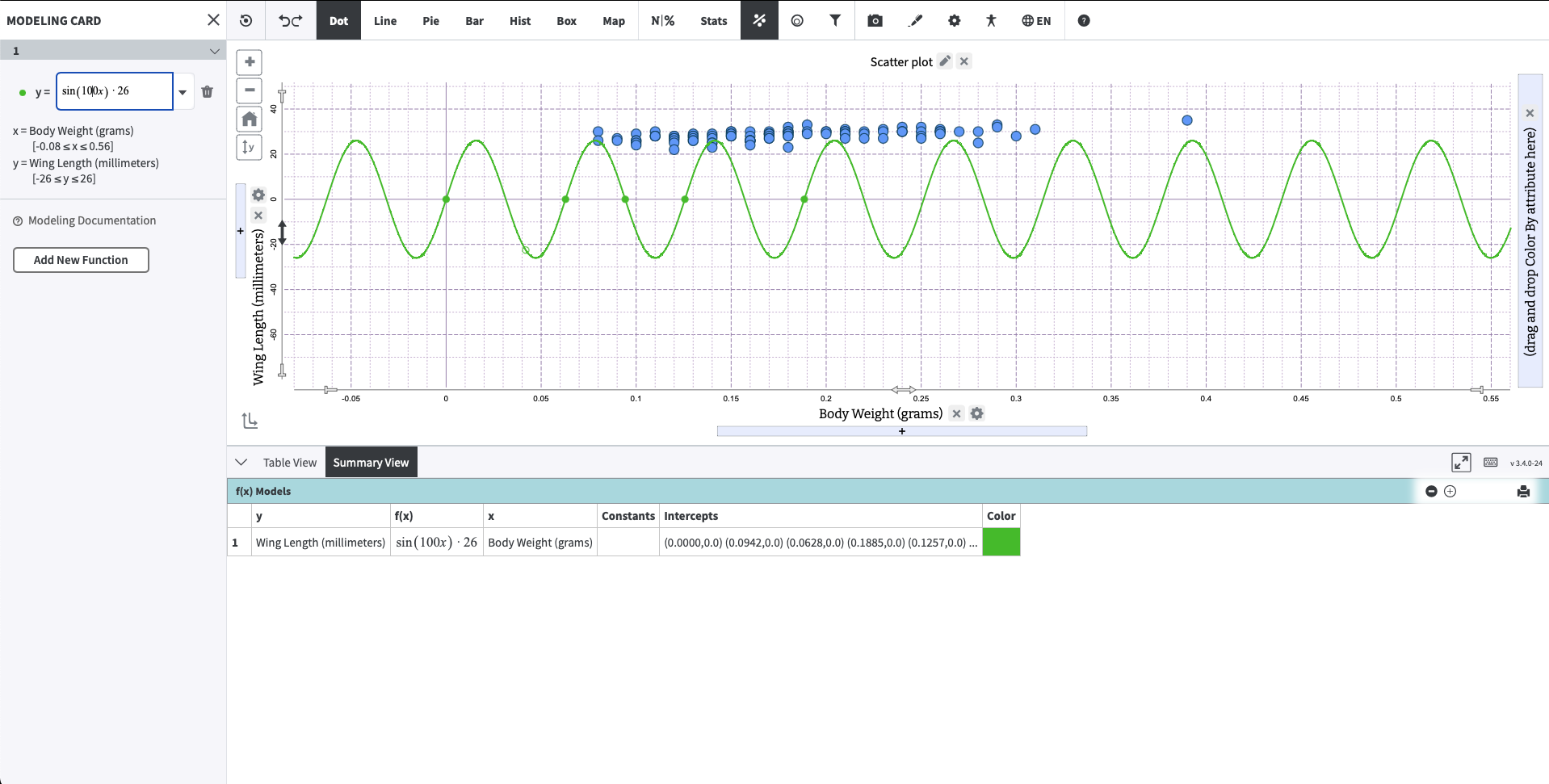
Task: Click the circle target icon in toolbar
Action: pos(797,20)
